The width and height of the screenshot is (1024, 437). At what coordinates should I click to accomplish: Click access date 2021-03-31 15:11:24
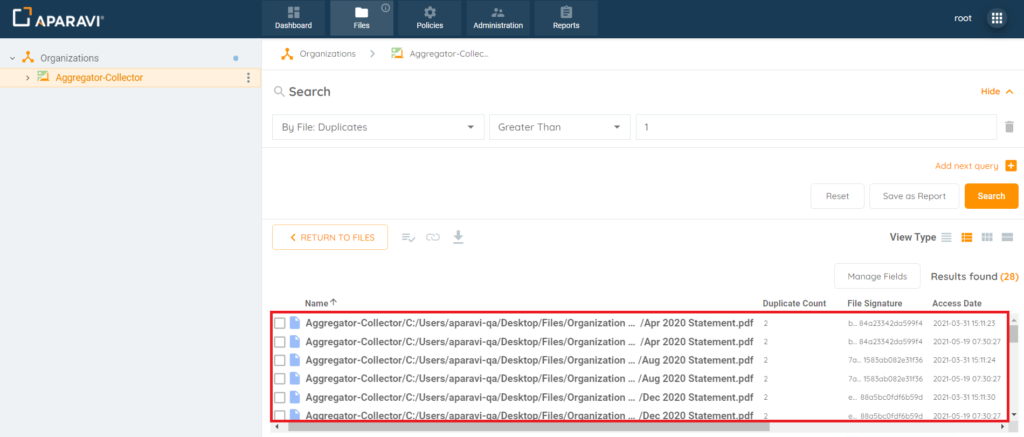point(963,360)
